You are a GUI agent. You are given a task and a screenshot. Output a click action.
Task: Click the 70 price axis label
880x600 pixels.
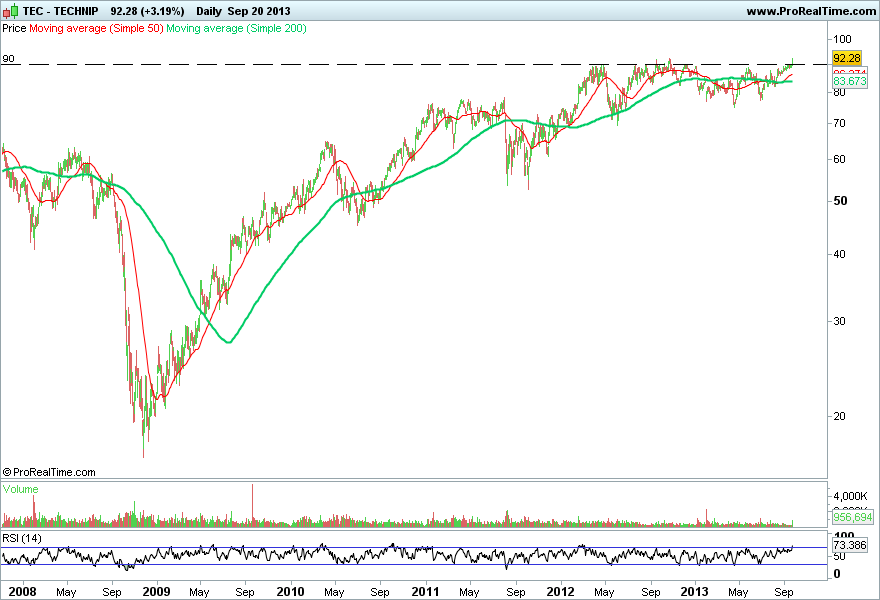click(839, 123)
